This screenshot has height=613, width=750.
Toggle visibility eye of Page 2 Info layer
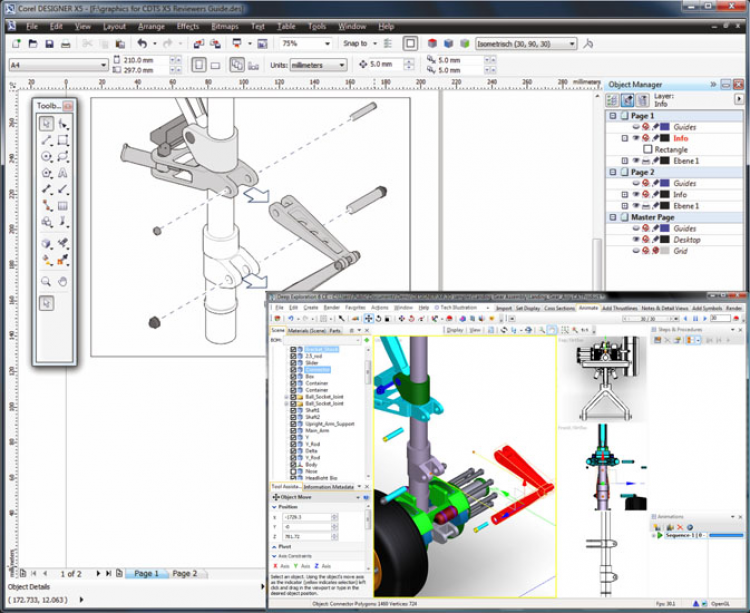tap(636, 195)
